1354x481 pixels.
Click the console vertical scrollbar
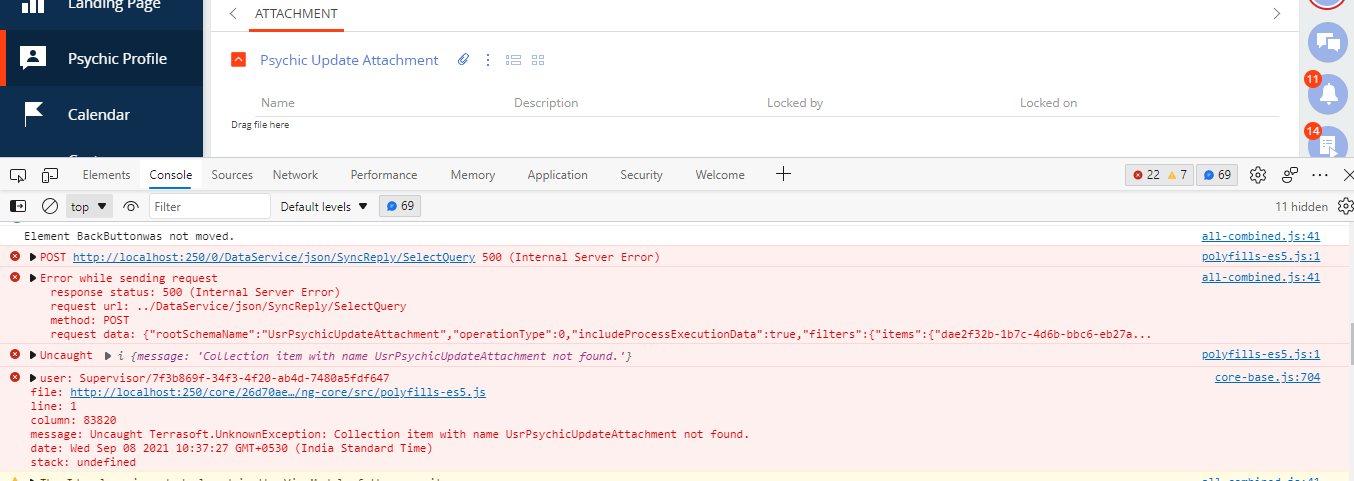pos(1350,343)
